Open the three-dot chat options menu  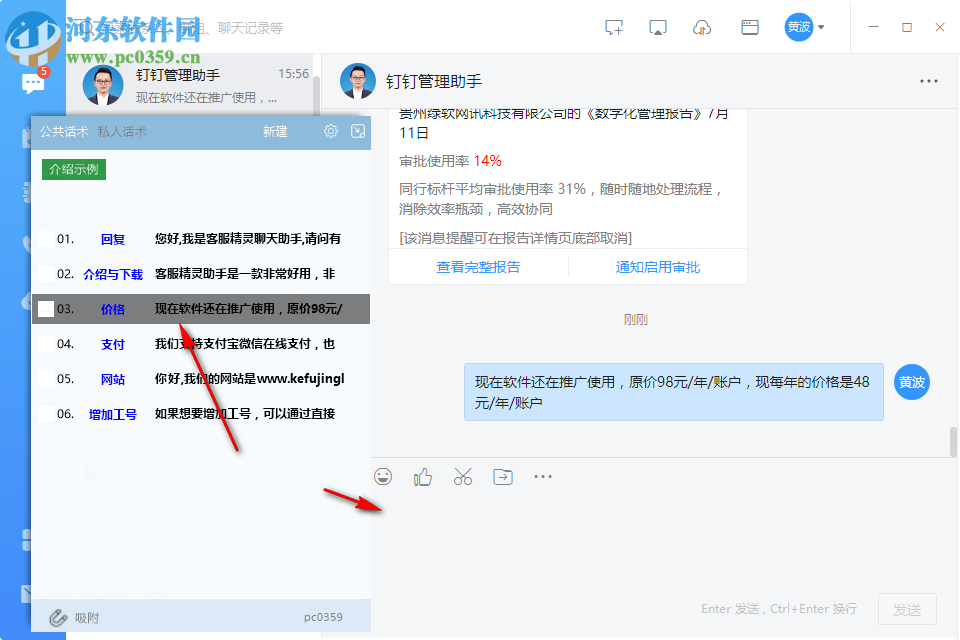click(928, 81)
